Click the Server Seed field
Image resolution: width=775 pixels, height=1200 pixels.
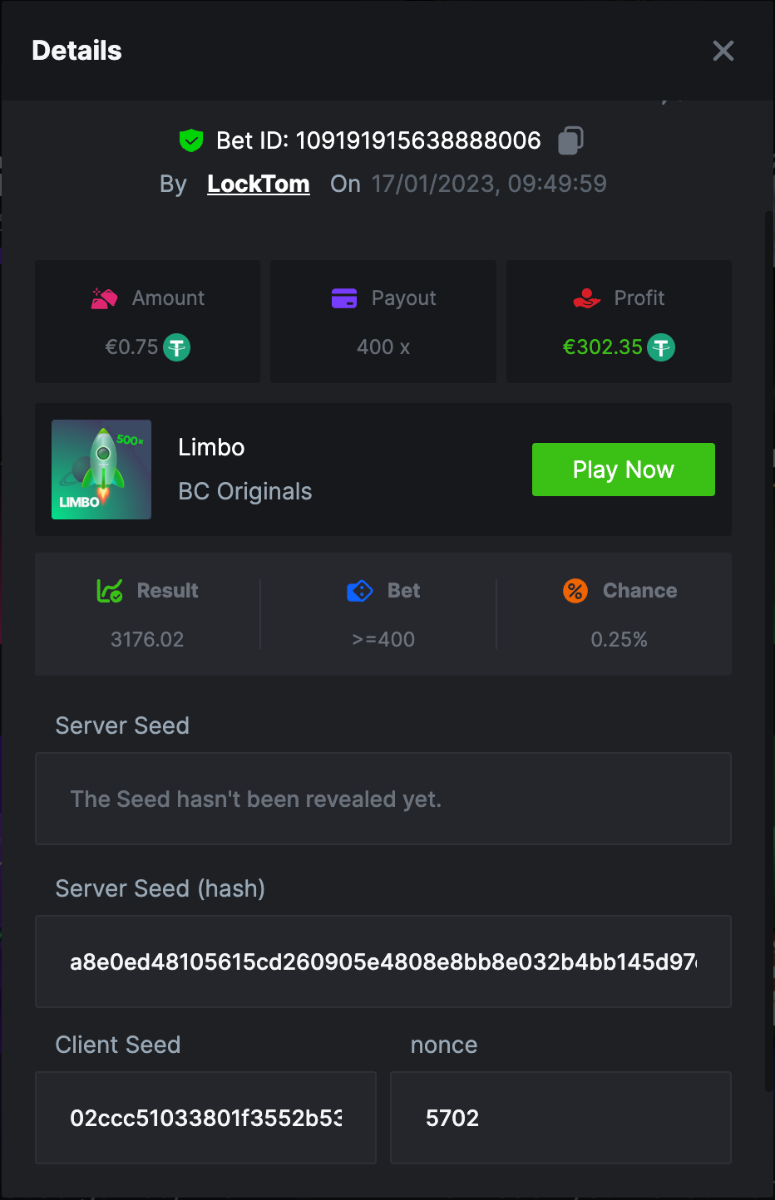(383, 799)
